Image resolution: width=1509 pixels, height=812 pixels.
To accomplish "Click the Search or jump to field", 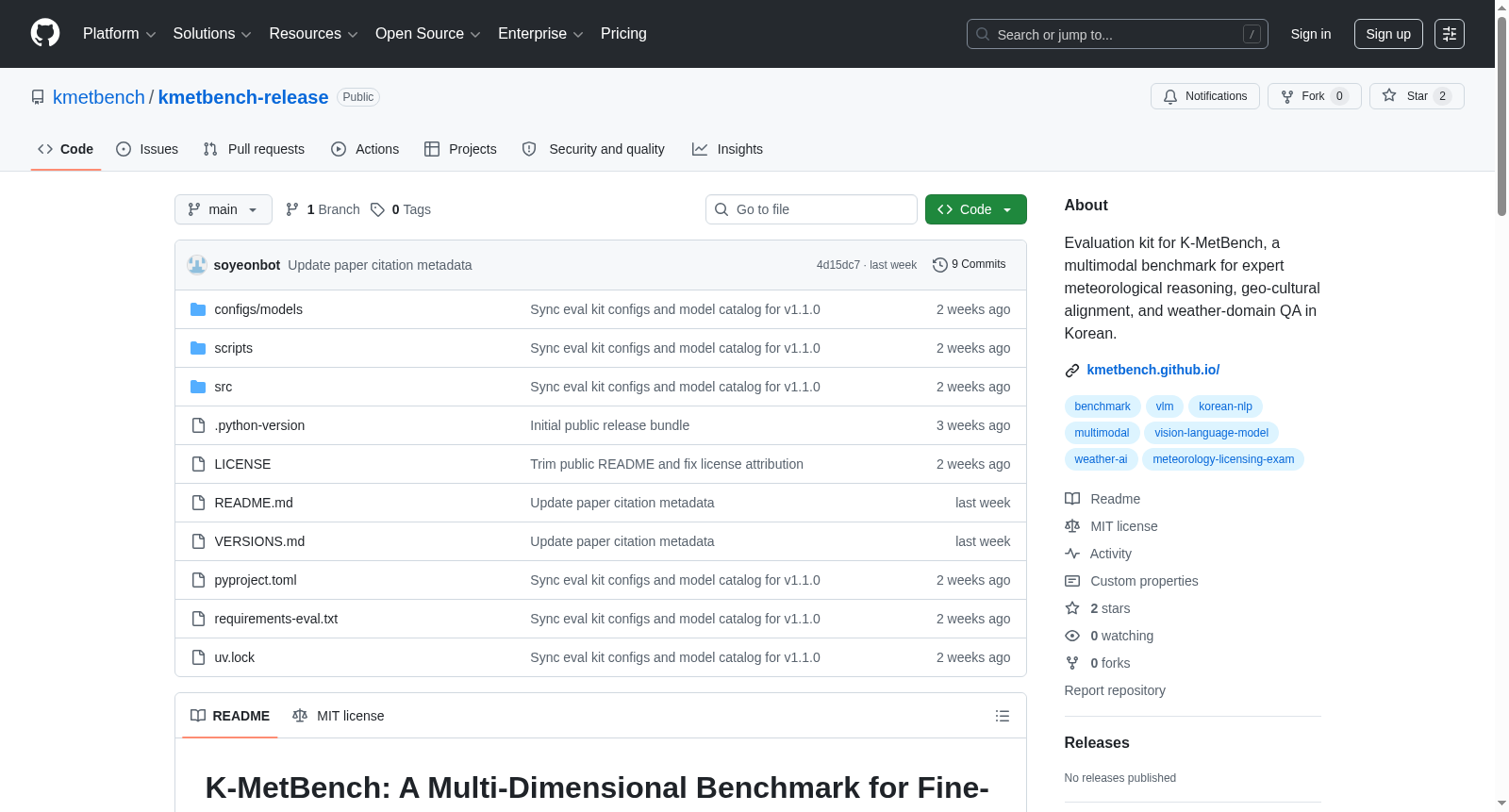I will coord(1118,34).
